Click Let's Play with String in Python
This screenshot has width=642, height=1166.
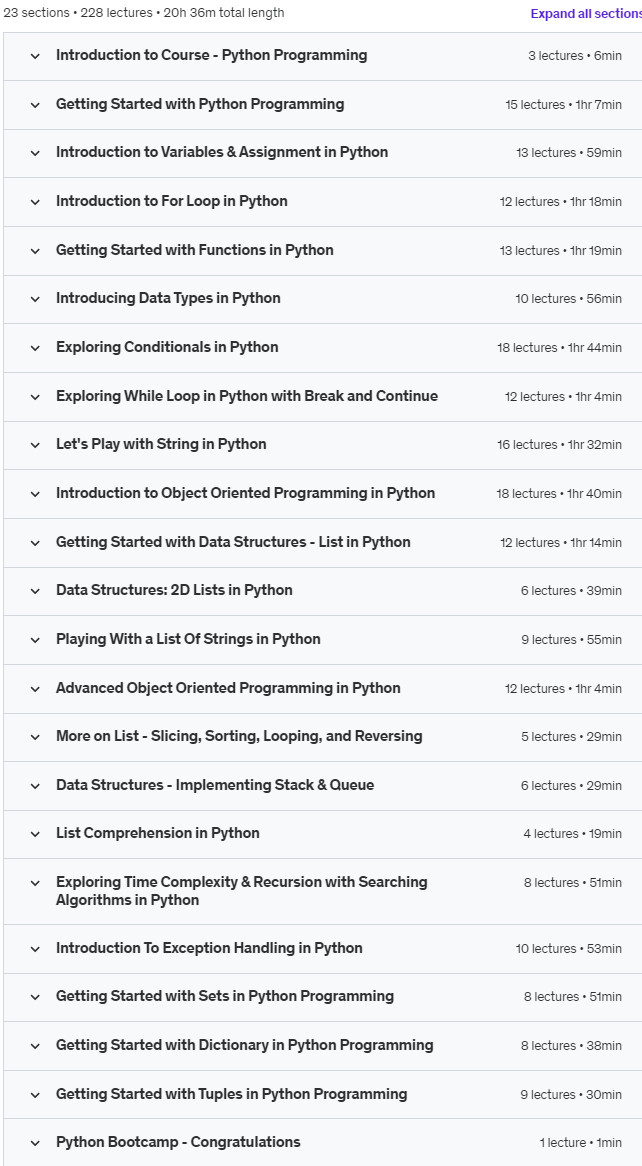[161, 445]
